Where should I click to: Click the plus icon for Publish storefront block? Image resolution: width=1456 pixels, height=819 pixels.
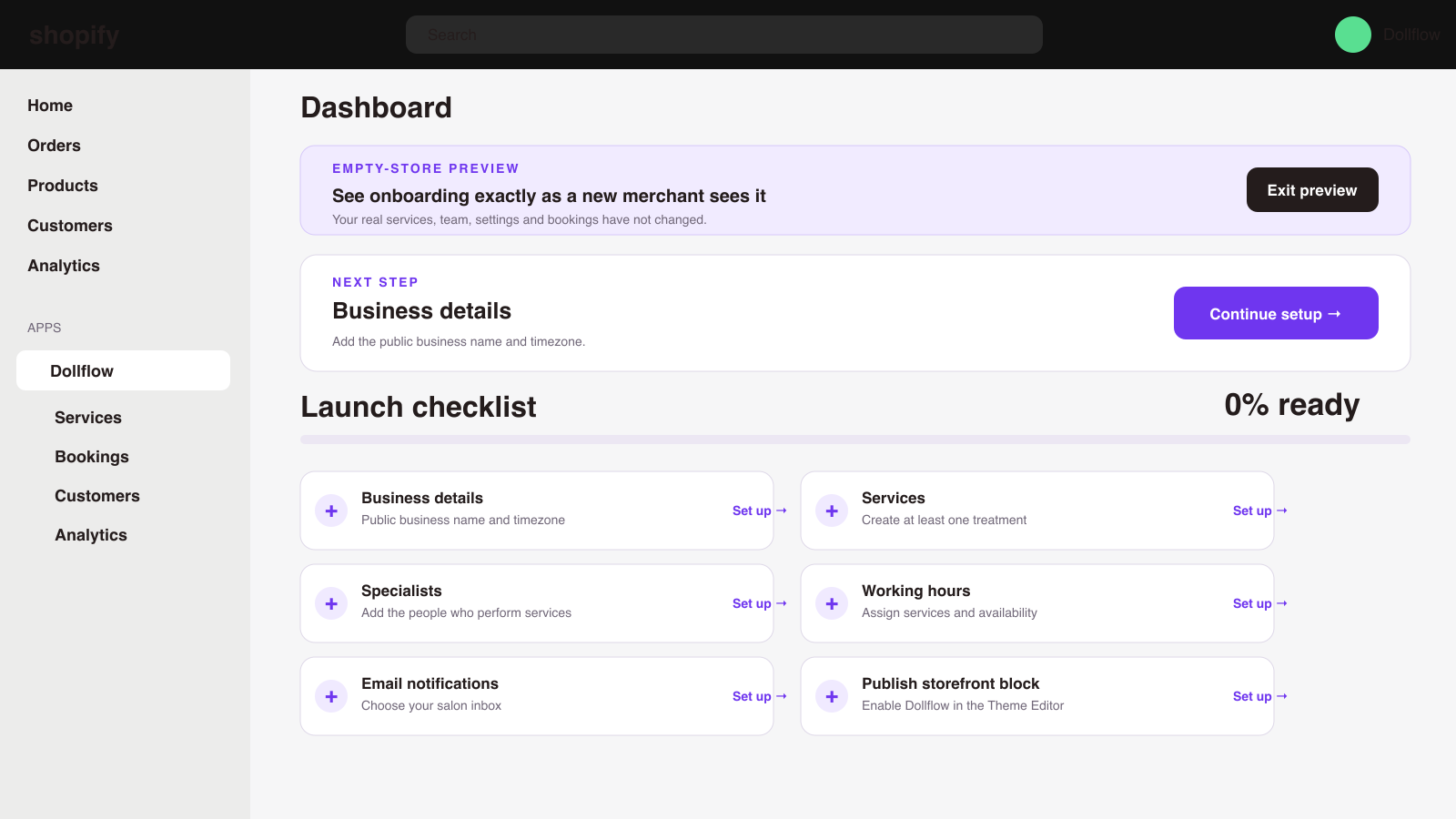pyautogui.click(x=832, y=696)
